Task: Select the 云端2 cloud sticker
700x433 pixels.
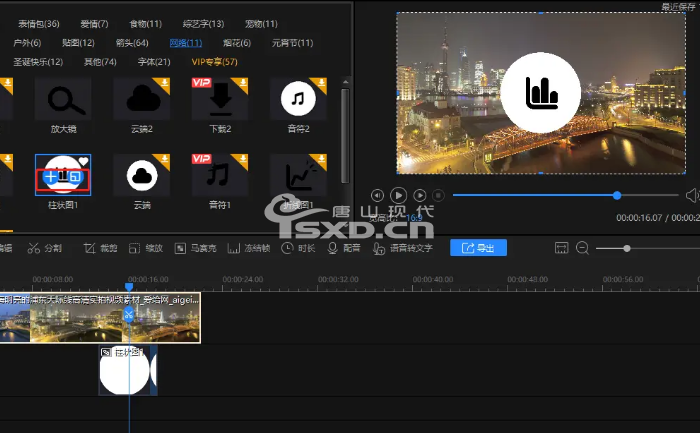Action: (x=142, y=99)
